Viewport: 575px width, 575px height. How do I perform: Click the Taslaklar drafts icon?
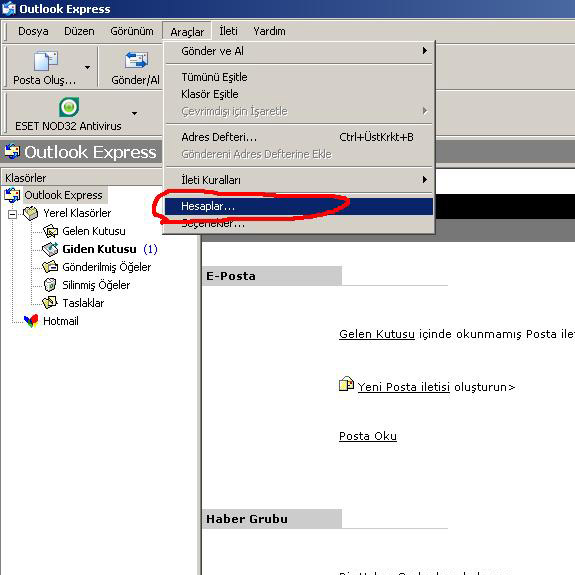click(x=50, y=303)
